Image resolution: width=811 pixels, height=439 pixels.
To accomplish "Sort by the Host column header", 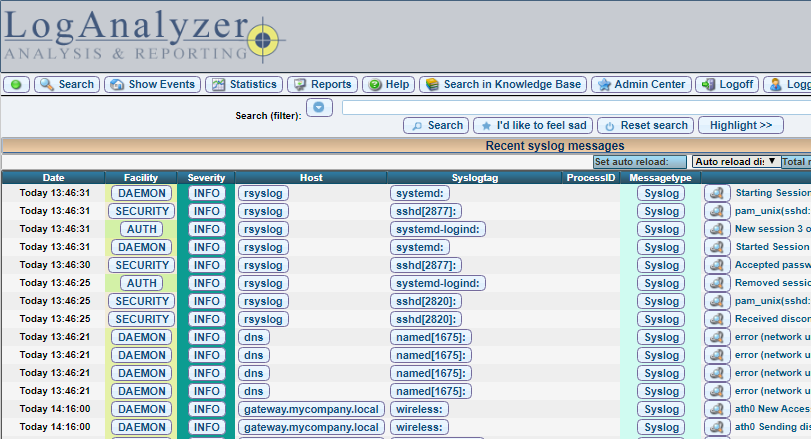I will point(311,177).
